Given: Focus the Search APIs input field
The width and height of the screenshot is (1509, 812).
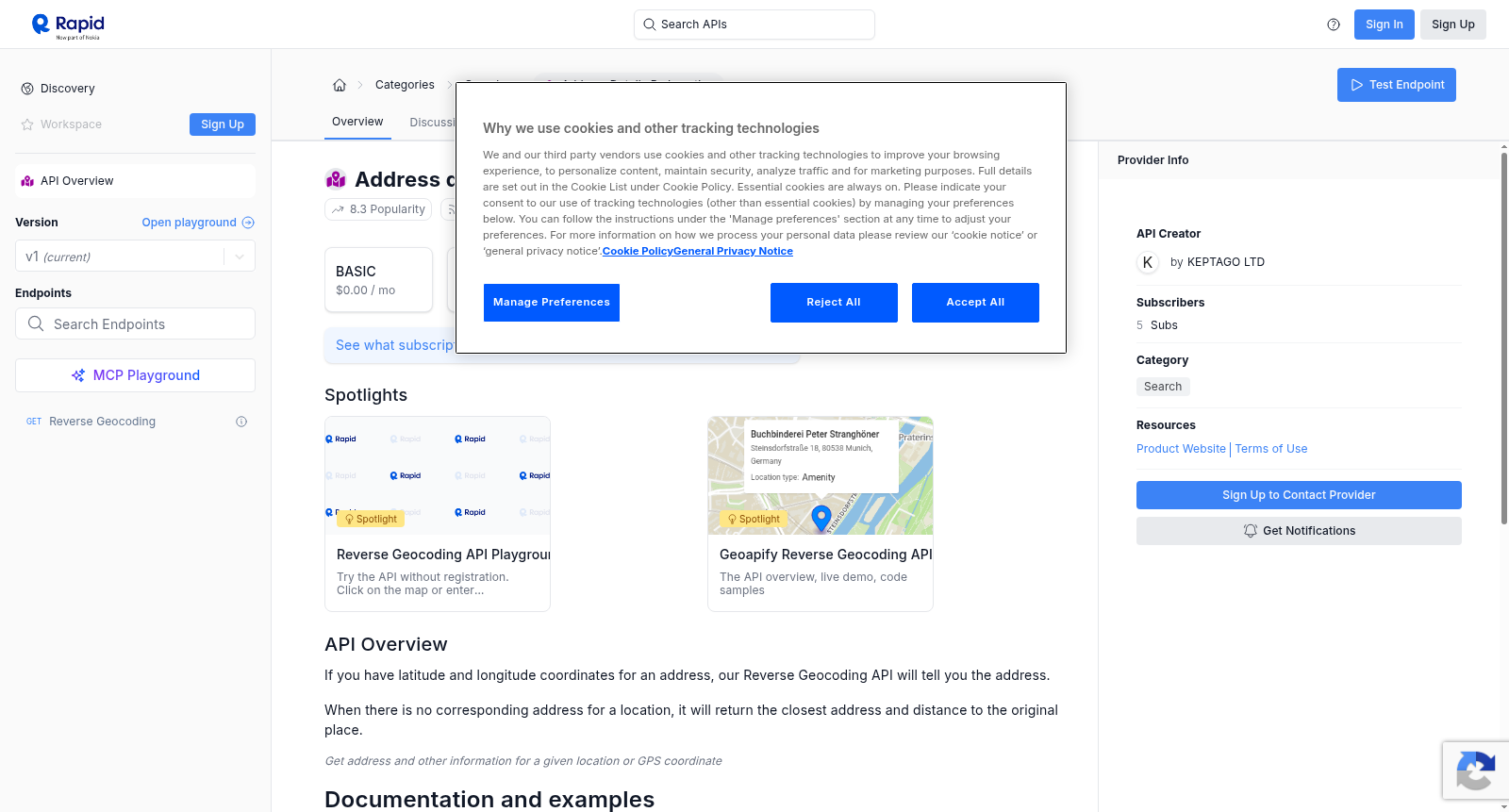Looking at the screenshot, I should [x=754, y=25].
